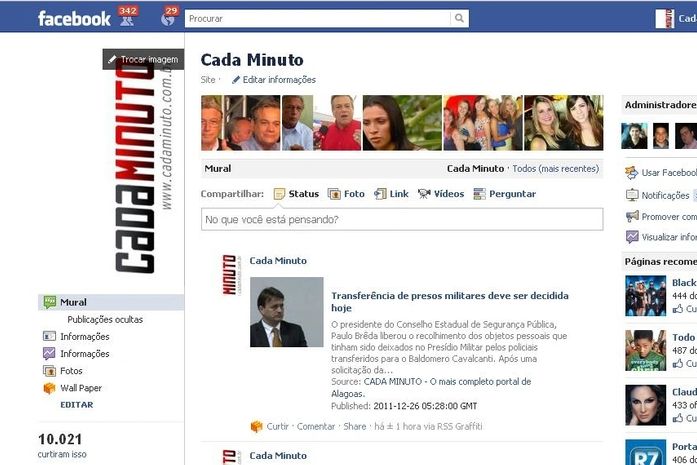The height and width of the screenshot is (465, 697).
Task: Open Publicações ocultas in sidebar
Action: 105,320
